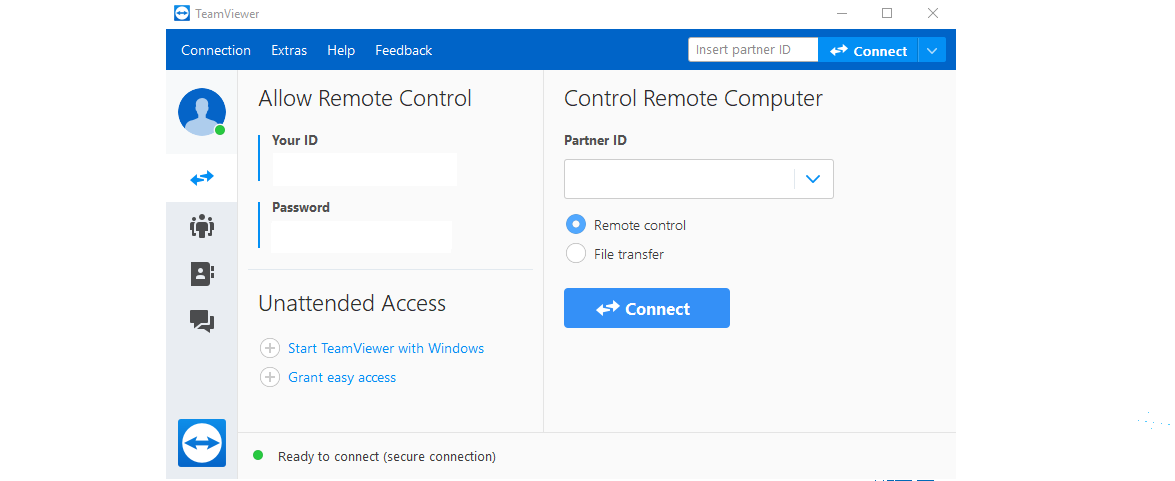Click the large blue Connect button
The image size is (1175, 481).
coord(646,309)
